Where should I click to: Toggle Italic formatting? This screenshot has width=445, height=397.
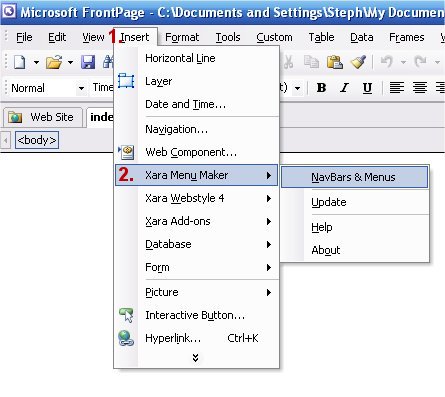coord(344,88)
